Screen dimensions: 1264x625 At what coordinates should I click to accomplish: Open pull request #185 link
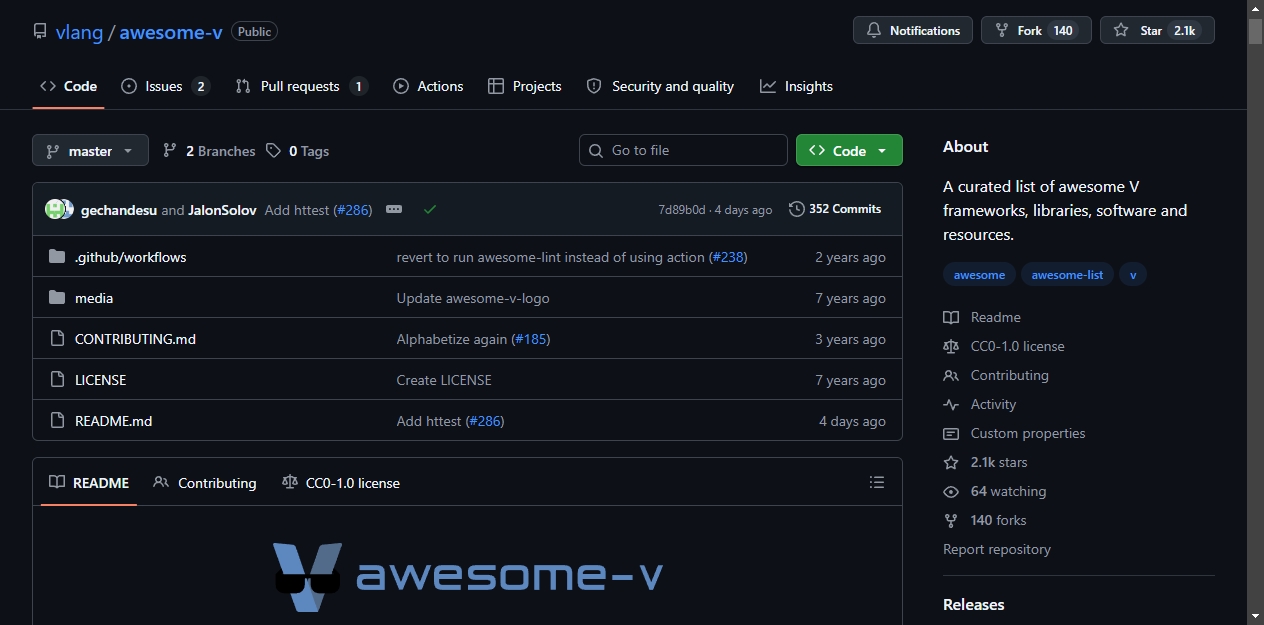tap(532, 339)
